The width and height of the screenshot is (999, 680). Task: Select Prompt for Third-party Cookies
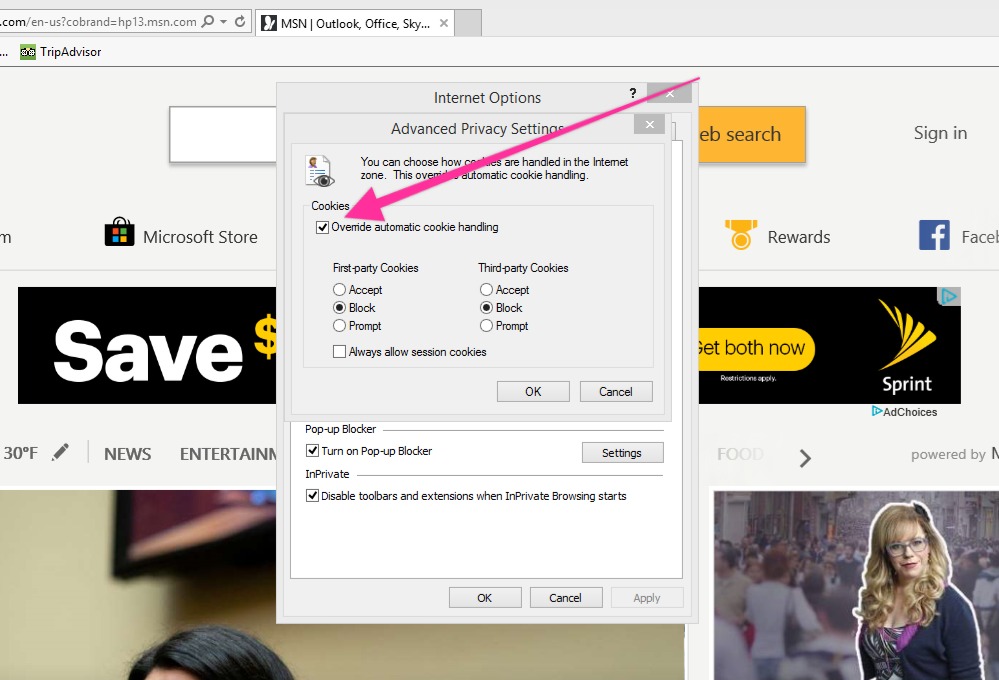point(486,326)
